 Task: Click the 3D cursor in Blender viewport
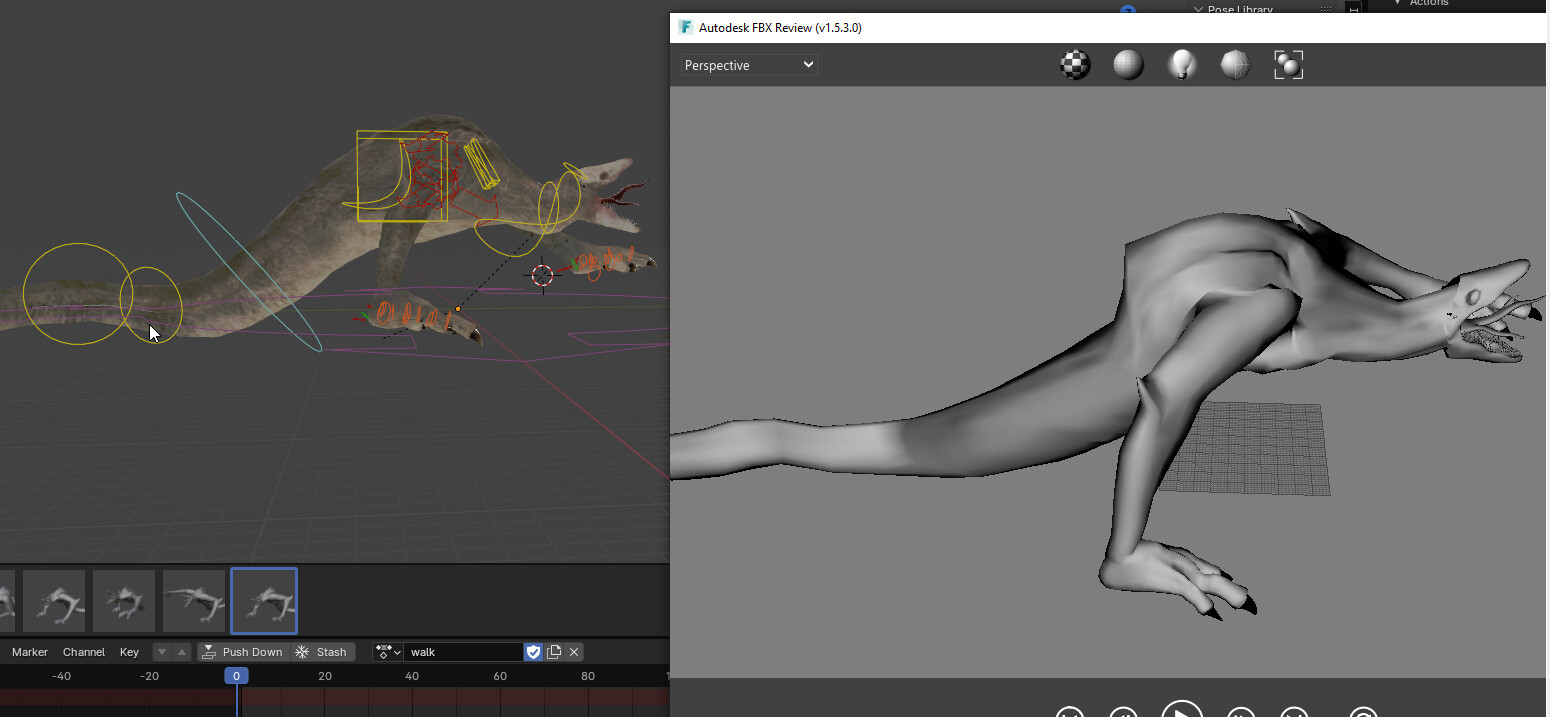click(x=542, y=275)
